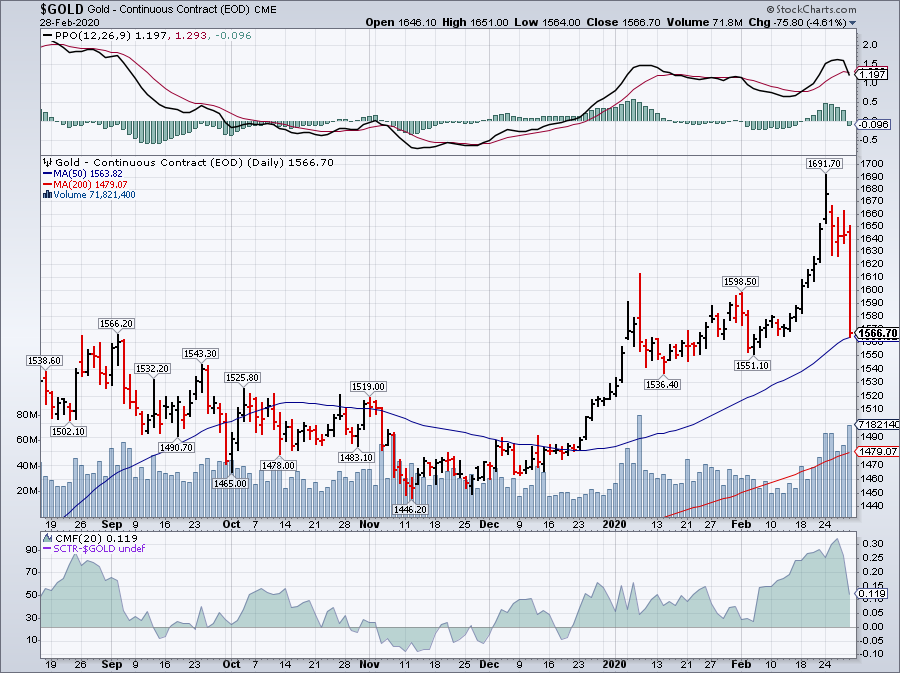The width and height of the screenshot is (900, 673).
Task: Click the Close 1566.70 header value
Action: [623, 22]
